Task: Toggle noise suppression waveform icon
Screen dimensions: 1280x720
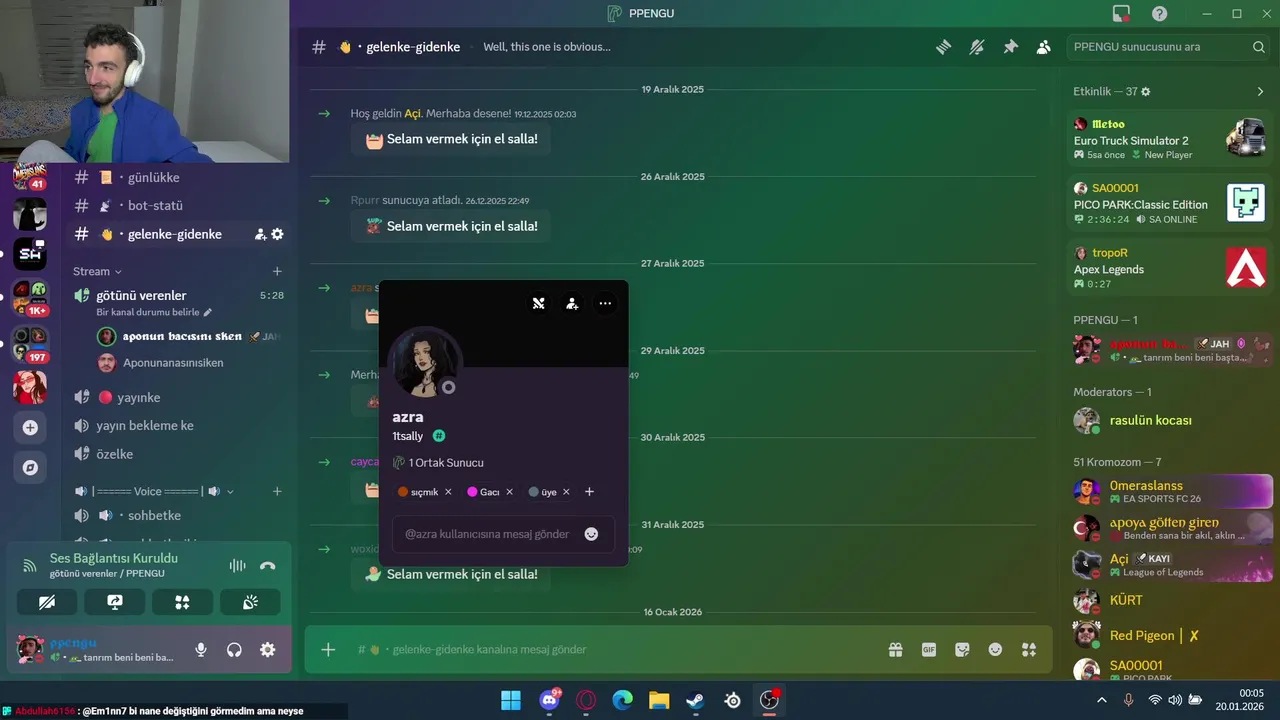Action: (237, 565)
